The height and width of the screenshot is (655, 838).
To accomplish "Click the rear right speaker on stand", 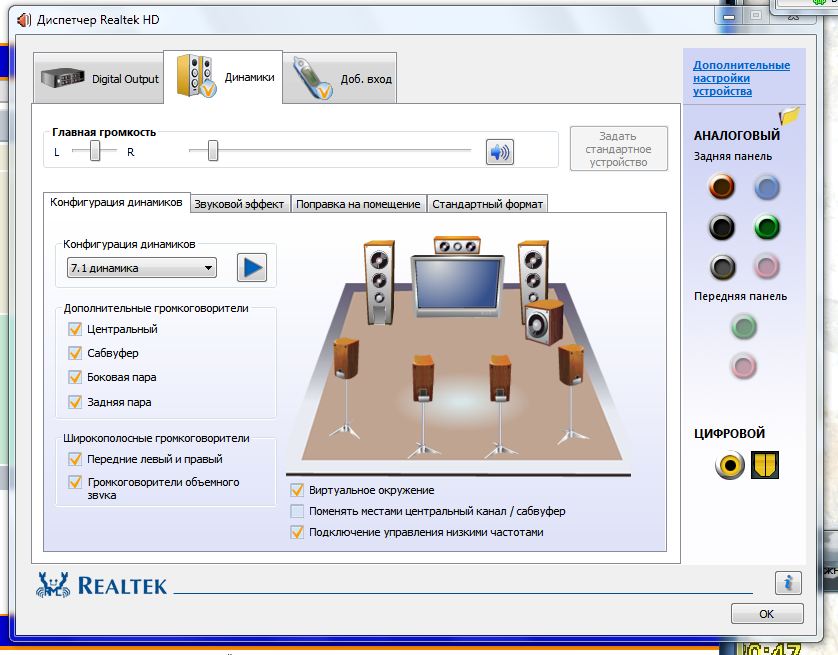I will click(x=500, y=406).
